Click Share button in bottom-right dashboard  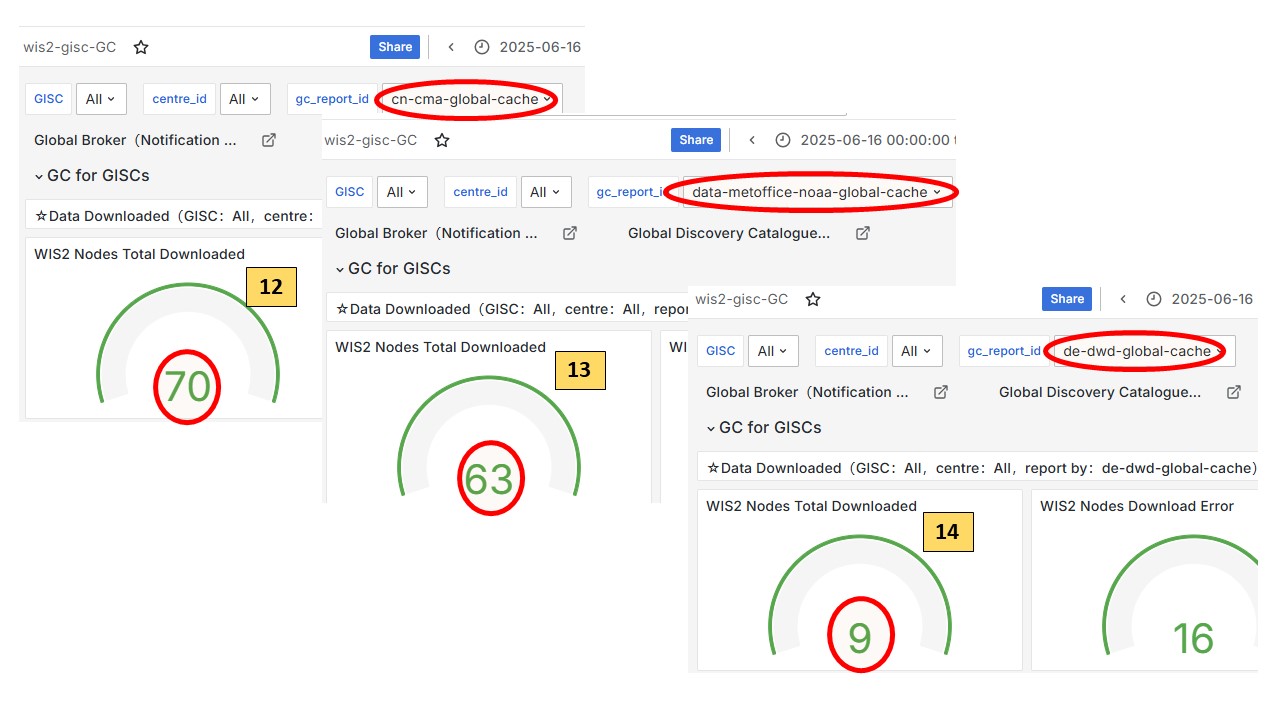(x=1066, y=299)
